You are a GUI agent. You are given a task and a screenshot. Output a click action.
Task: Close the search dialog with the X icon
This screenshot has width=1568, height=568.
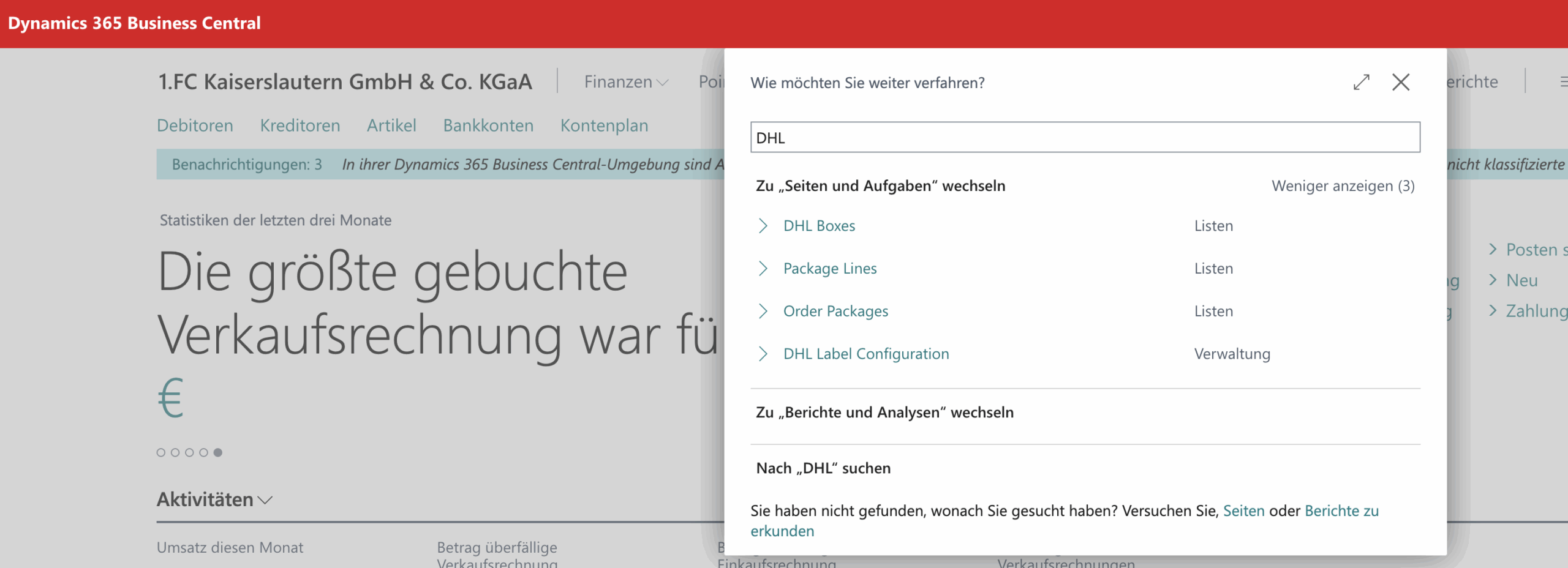click(x=1401, y=82)
